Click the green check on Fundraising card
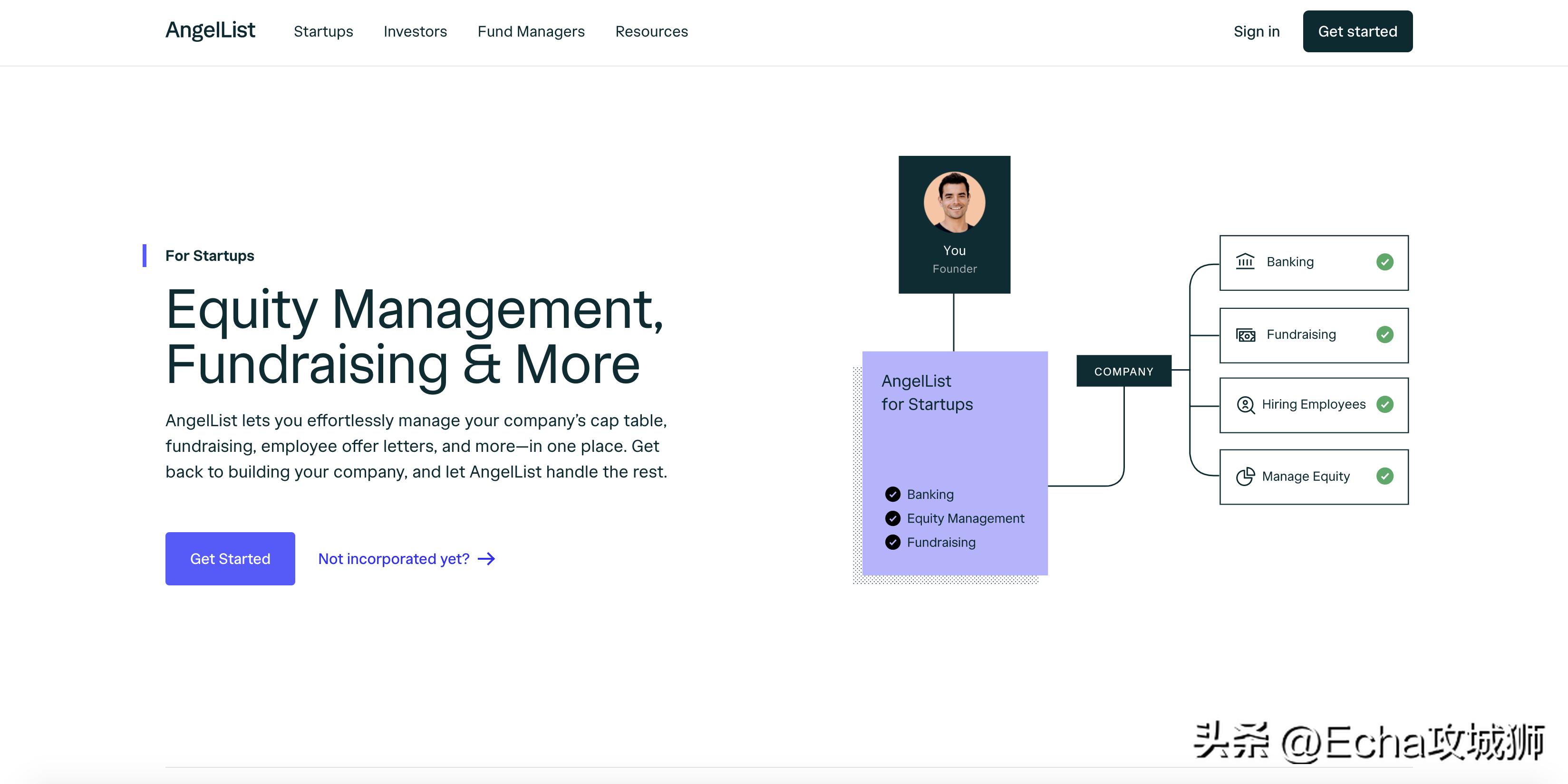Image resolution: width=1568 pixels, height=784 pixels. 1384,335
